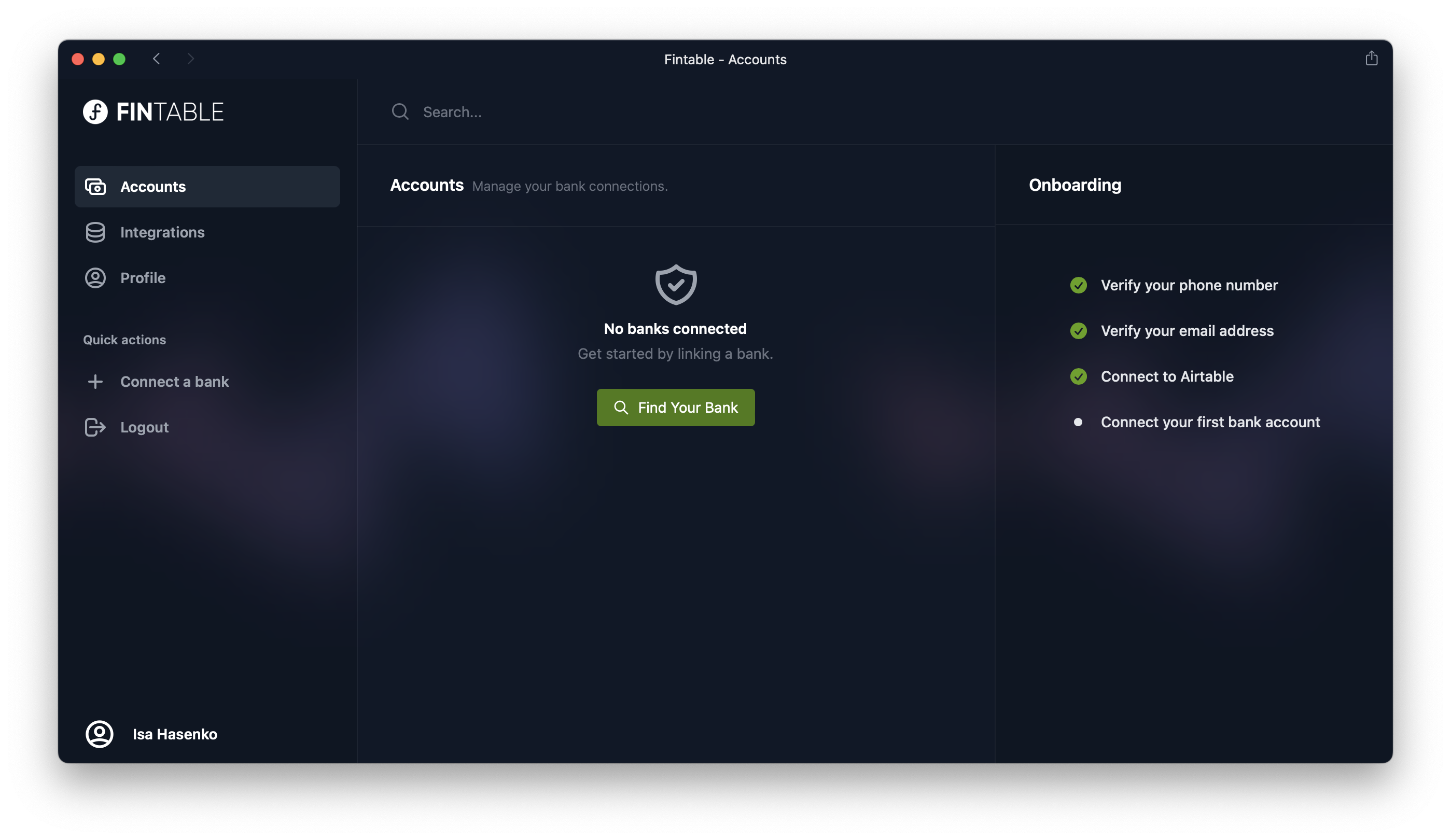
Task: Click the No banks connected message
Action: [x=675, y=329]
